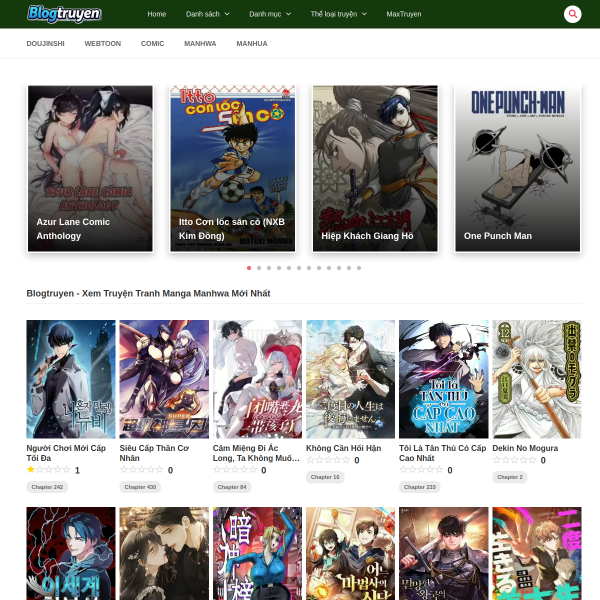Click the star rating of Người Chơi Mới Cấp Tối Đa

pos(49,470)
